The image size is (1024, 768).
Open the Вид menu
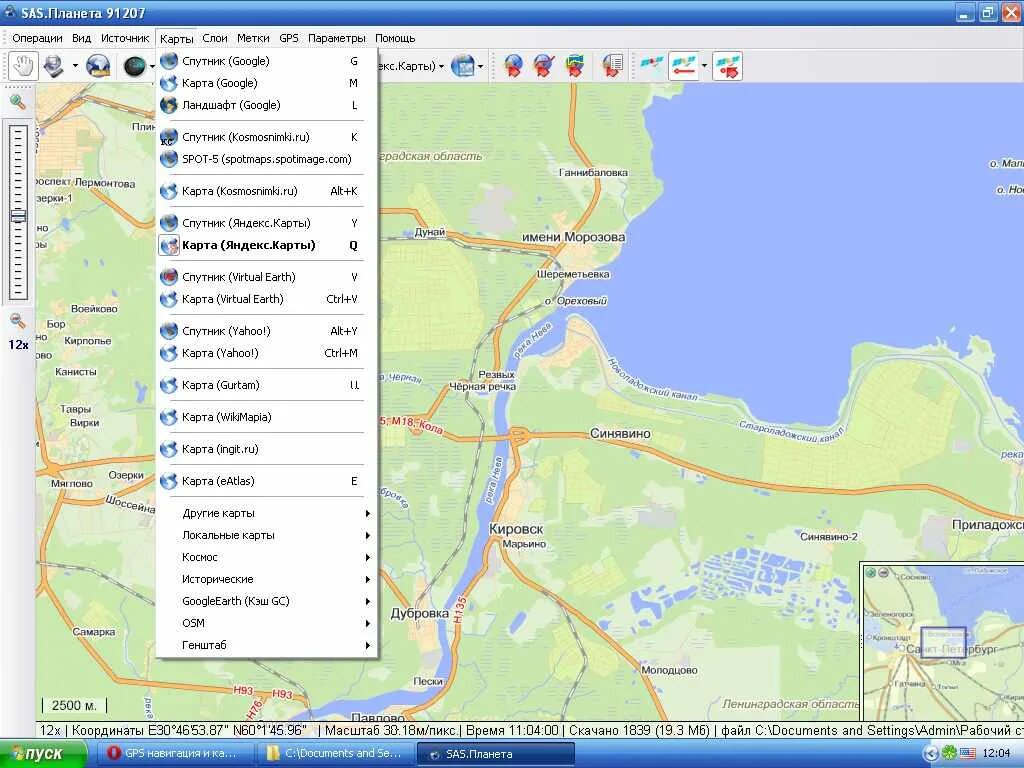(x=82, y=38)
